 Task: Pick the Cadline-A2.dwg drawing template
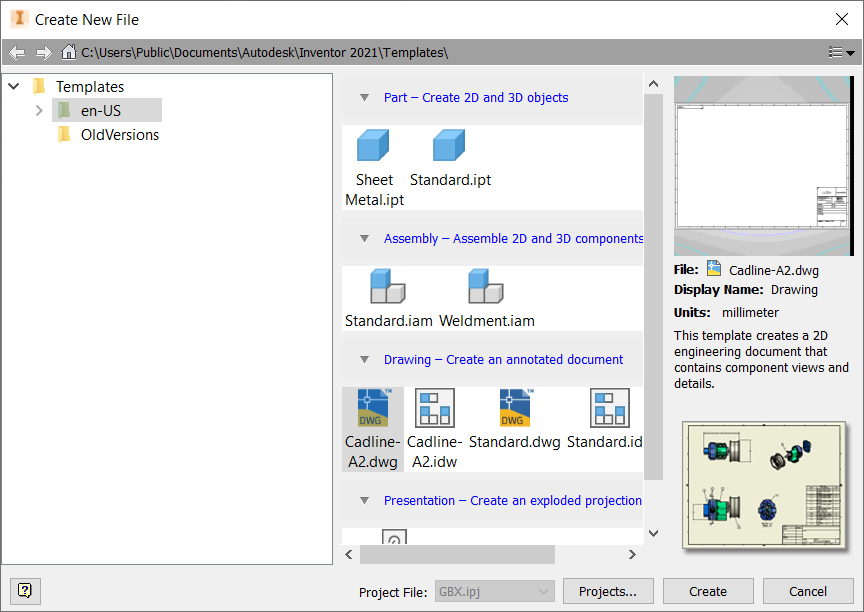point(372,408)
